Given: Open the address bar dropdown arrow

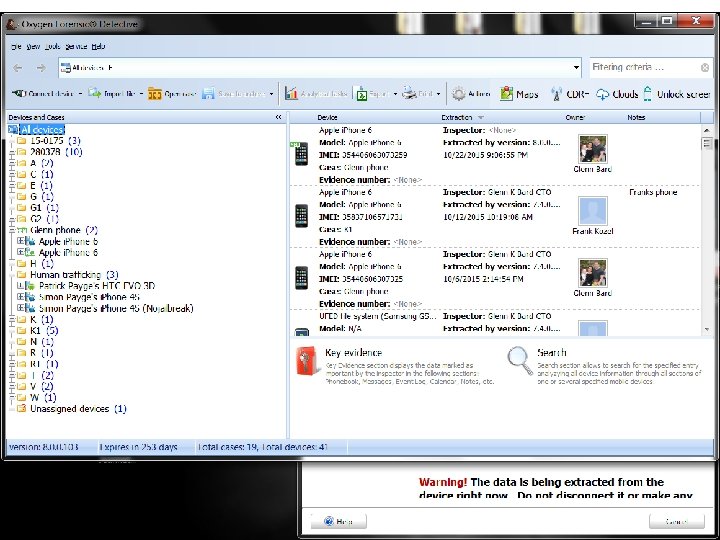Looking at the screenshot, I should (x=576, y=68).
